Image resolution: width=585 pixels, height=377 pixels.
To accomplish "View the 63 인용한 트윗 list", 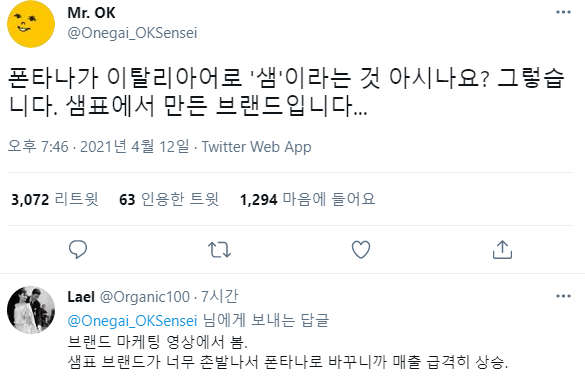I will [x=169, y=199].
